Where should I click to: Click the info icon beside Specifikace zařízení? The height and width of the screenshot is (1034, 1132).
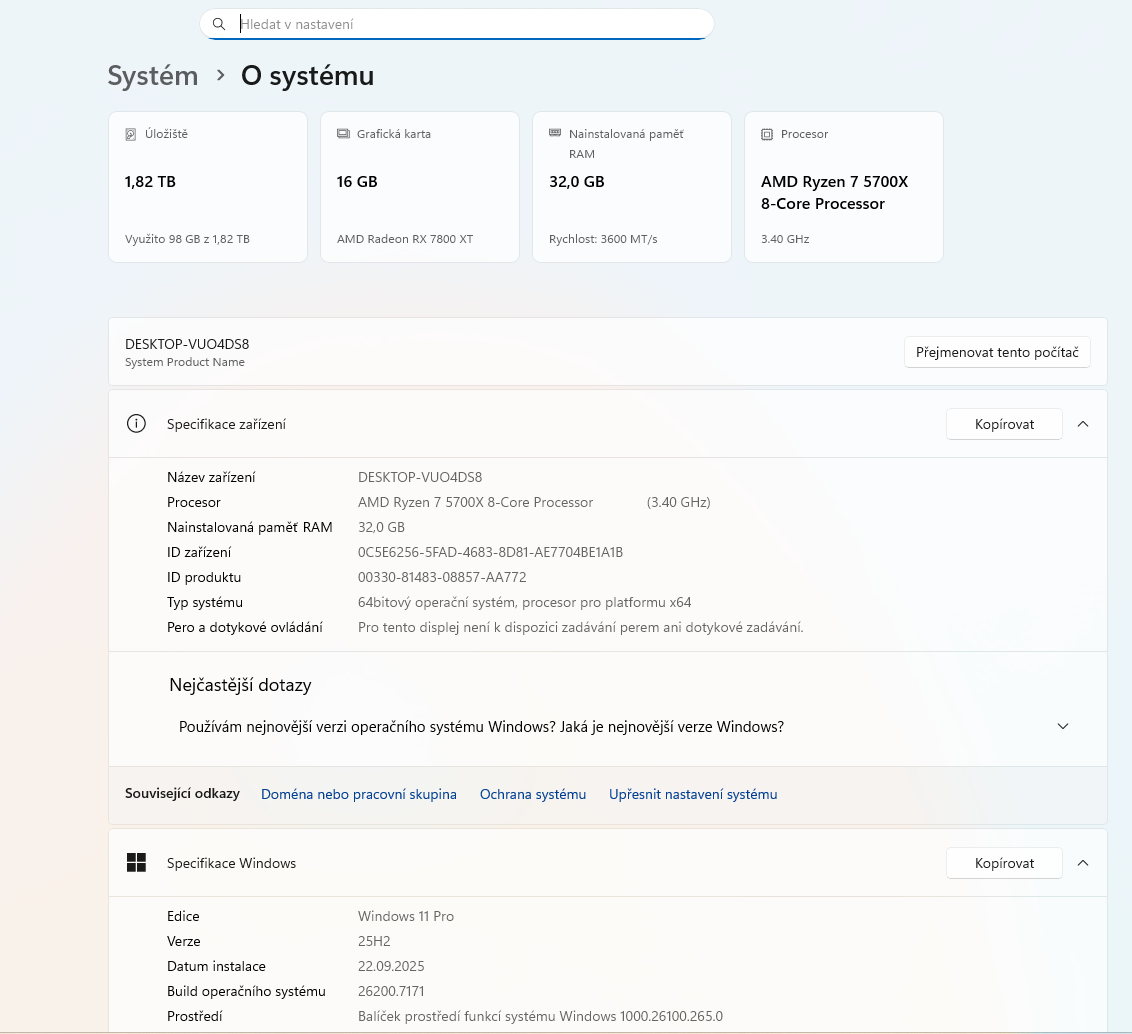click(136, 424)
